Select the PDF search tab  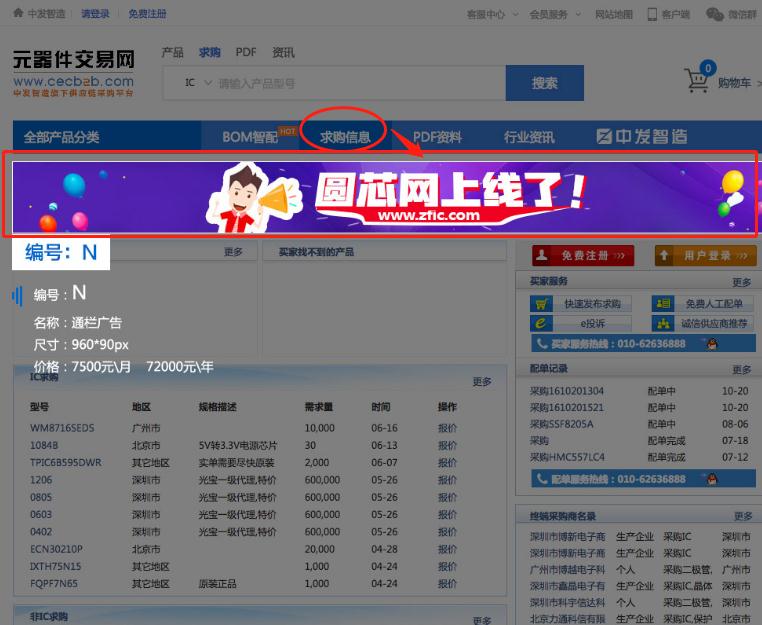point(246,52)
